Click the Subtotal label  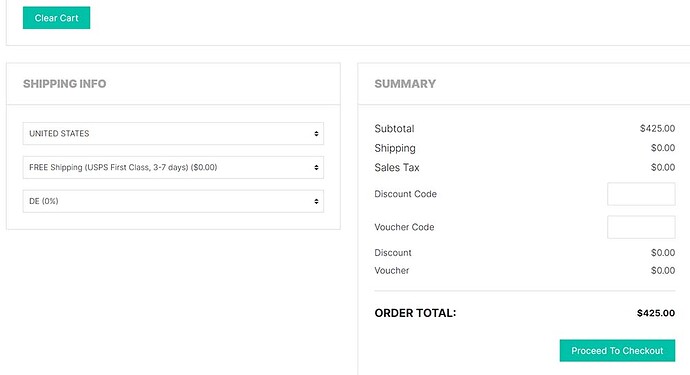(x=394, y=129)
